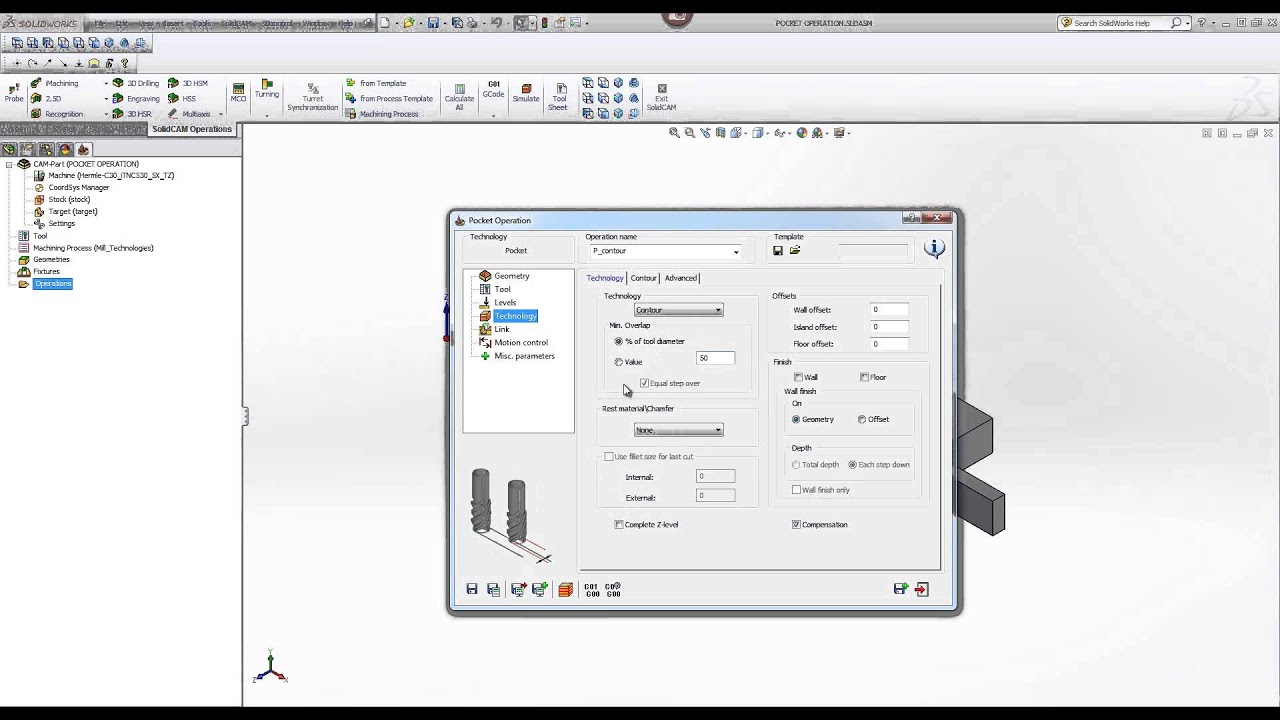
Task: Open the MCO tool
Action: pyautogui.click(x=238, y=93)
